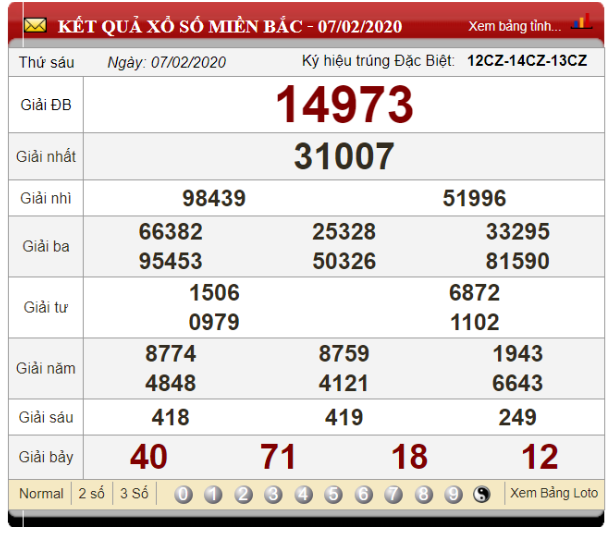Open the Xem Bảng Loto link

[x=553, y=493]
